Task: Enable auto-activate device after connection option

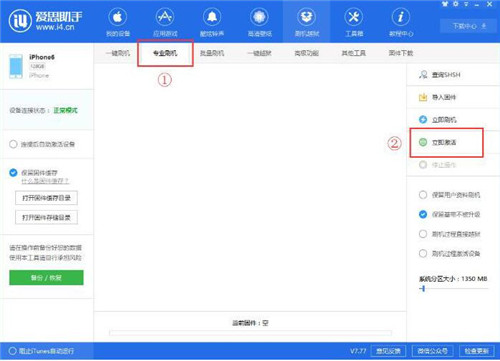Action: (x=13, y=144)
